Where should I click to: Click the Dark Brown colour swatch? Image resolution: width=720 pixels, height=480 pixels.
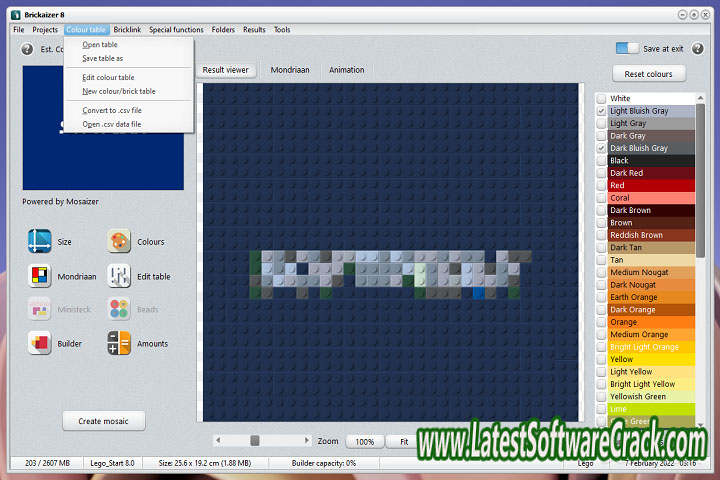[x=651, y=210]
